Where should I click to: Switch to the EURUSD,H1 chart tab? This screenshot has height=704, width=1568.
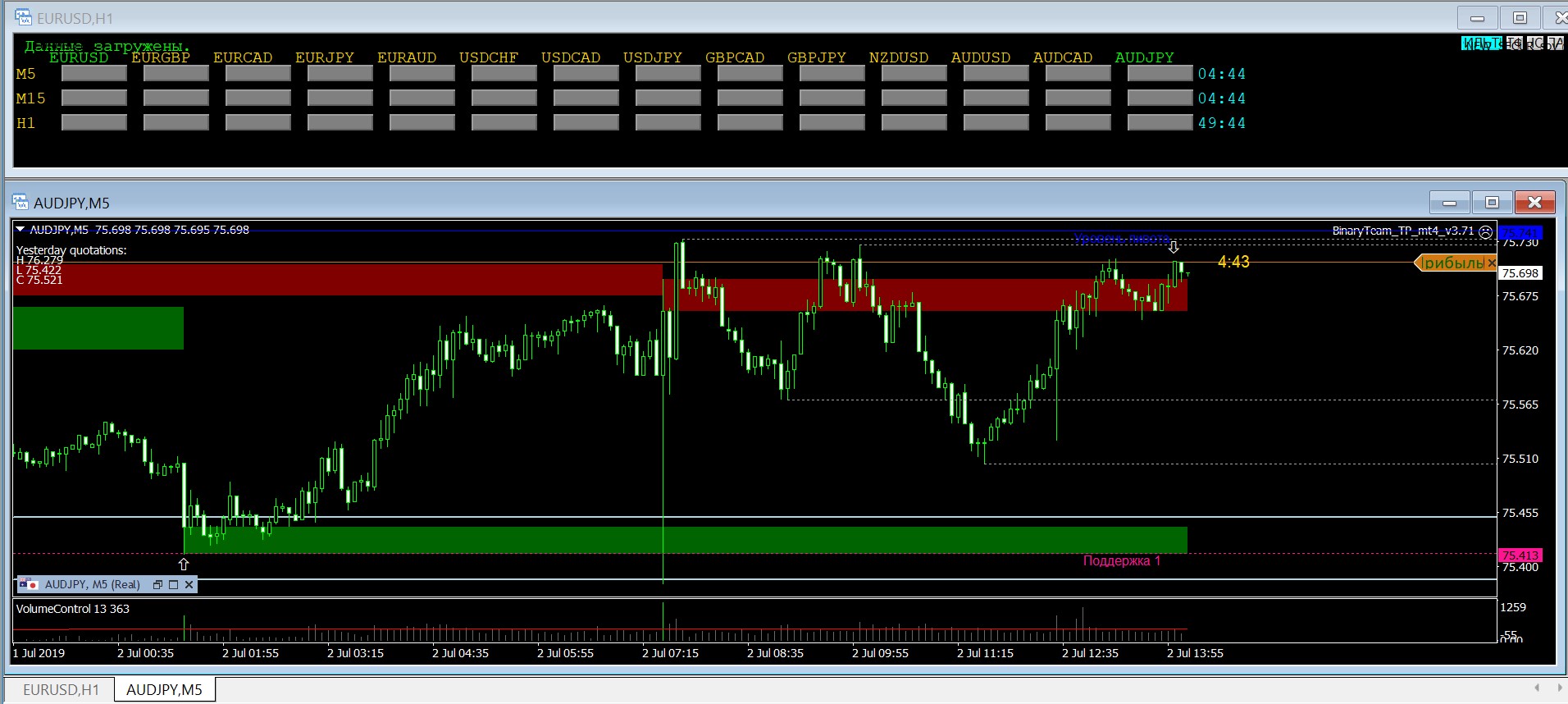point(61,690)
